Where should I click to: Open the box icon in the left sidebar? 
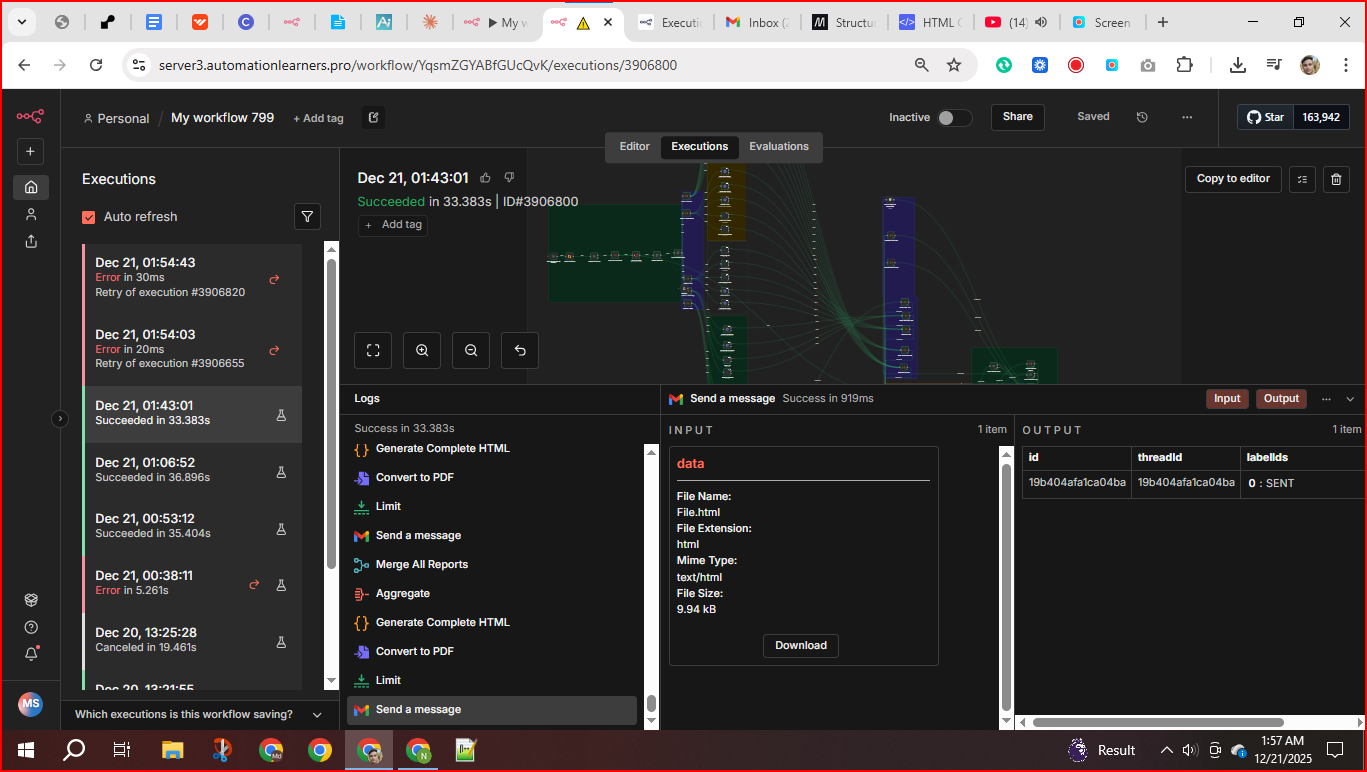click(x=31, y=600)
